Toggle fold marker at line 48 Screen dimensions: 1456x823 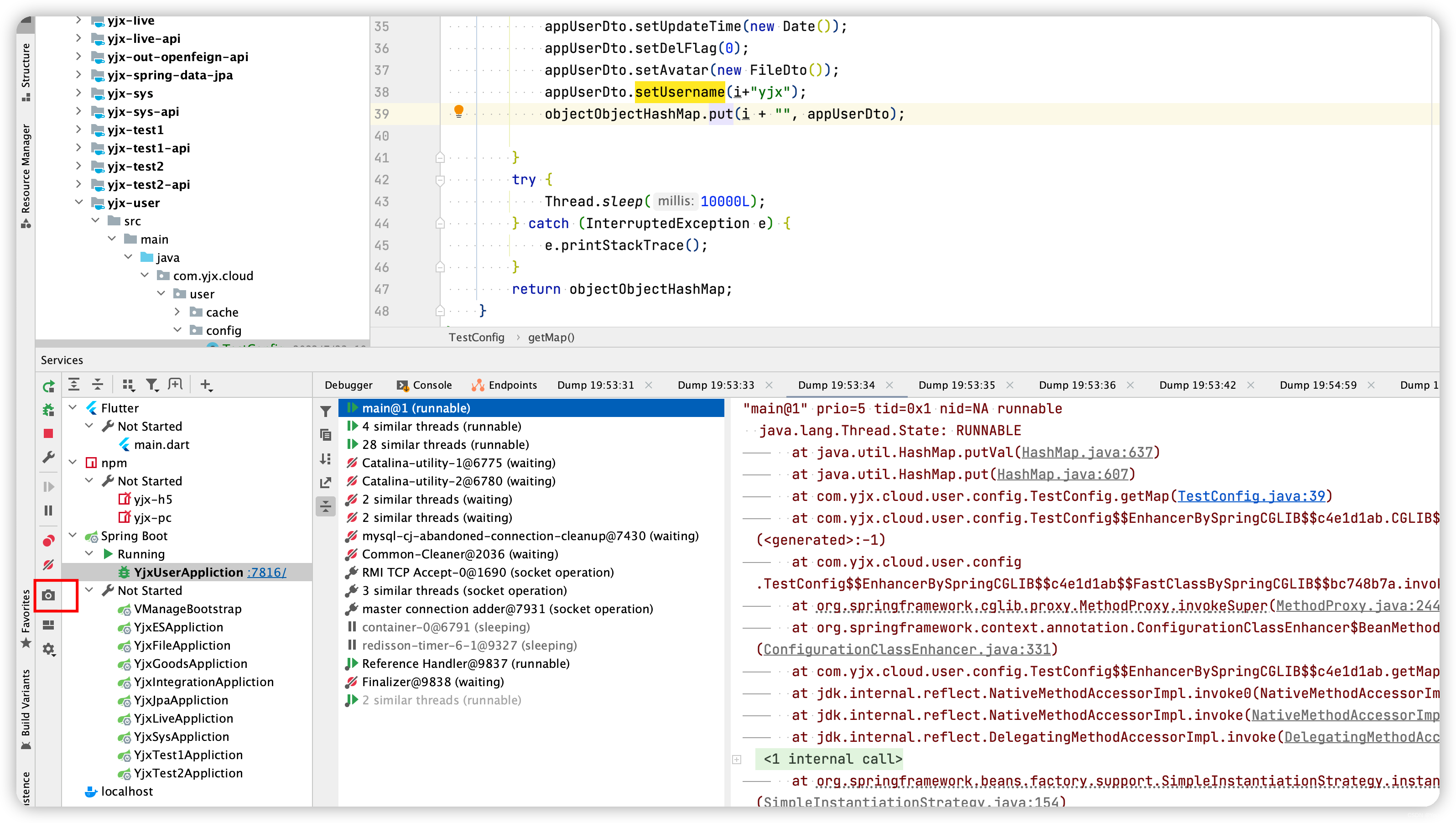(440, 312)
